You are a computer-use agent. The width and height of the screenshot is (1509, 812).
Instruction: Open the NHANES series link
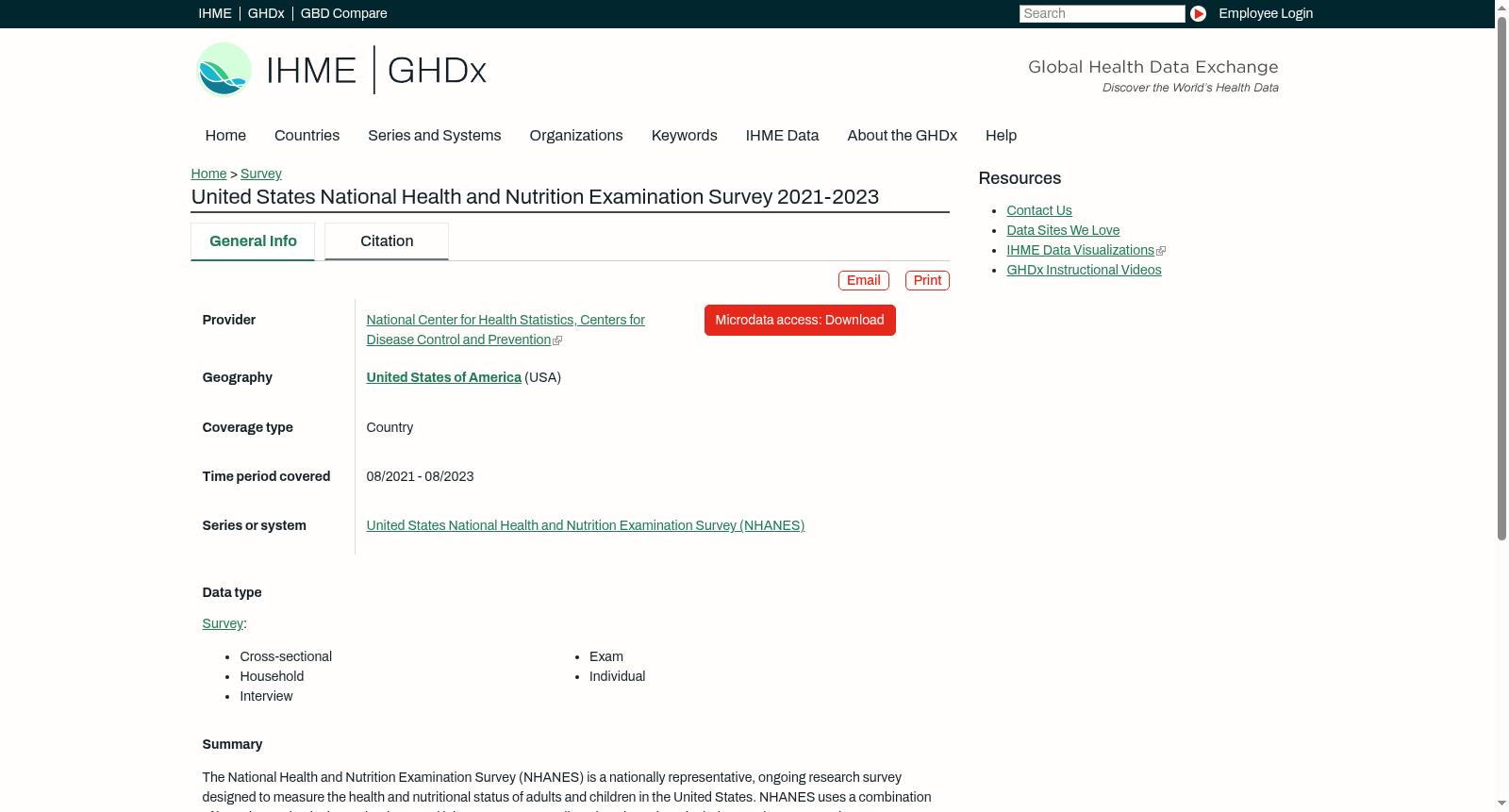click(585, 525)
